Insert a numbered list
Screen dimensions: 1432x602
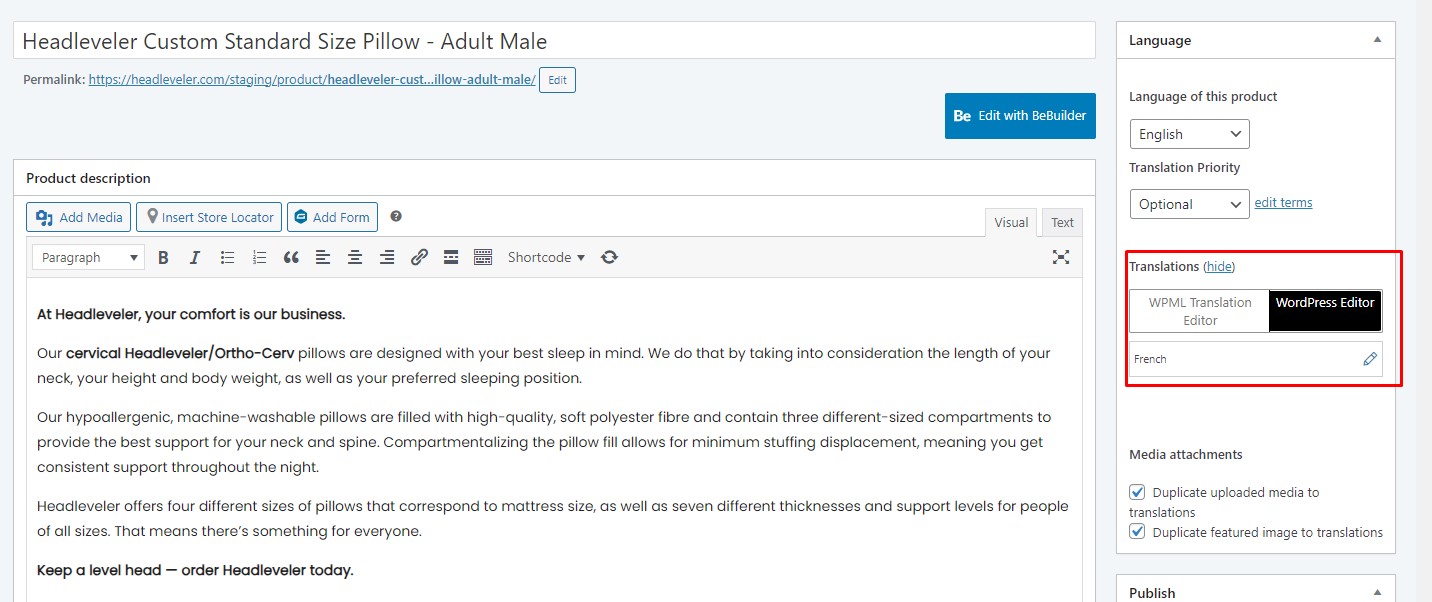point(259,257)
